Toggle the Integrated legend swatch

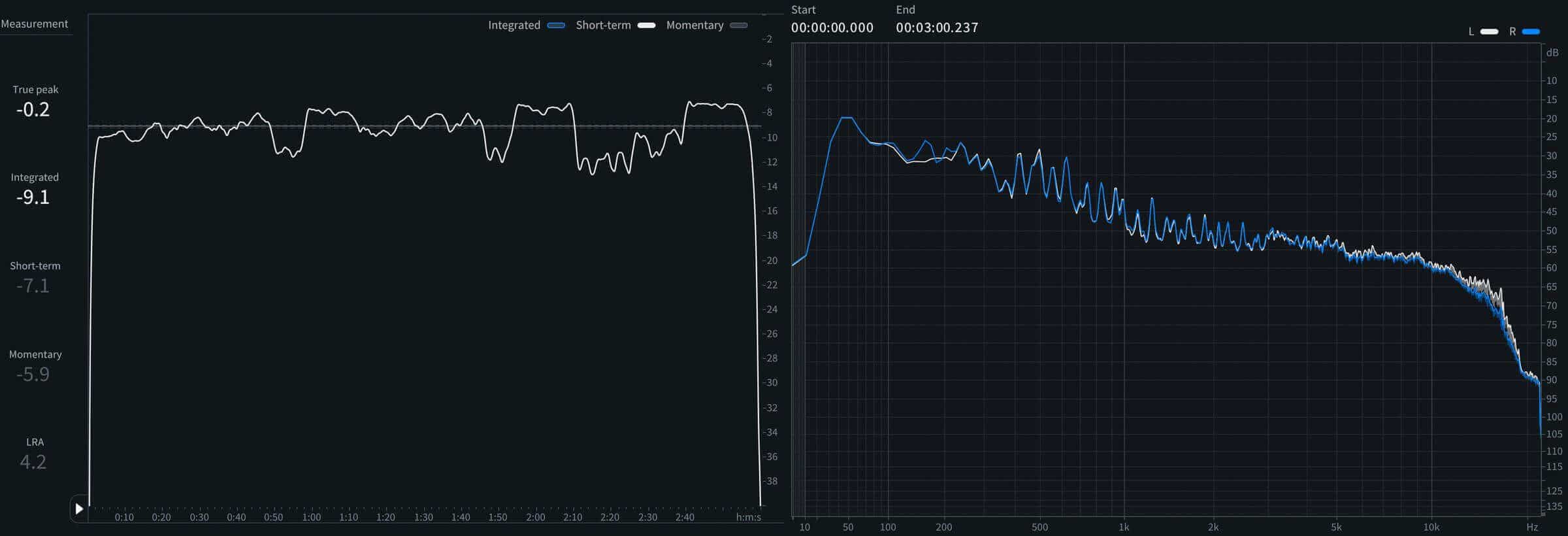point(556,25)
